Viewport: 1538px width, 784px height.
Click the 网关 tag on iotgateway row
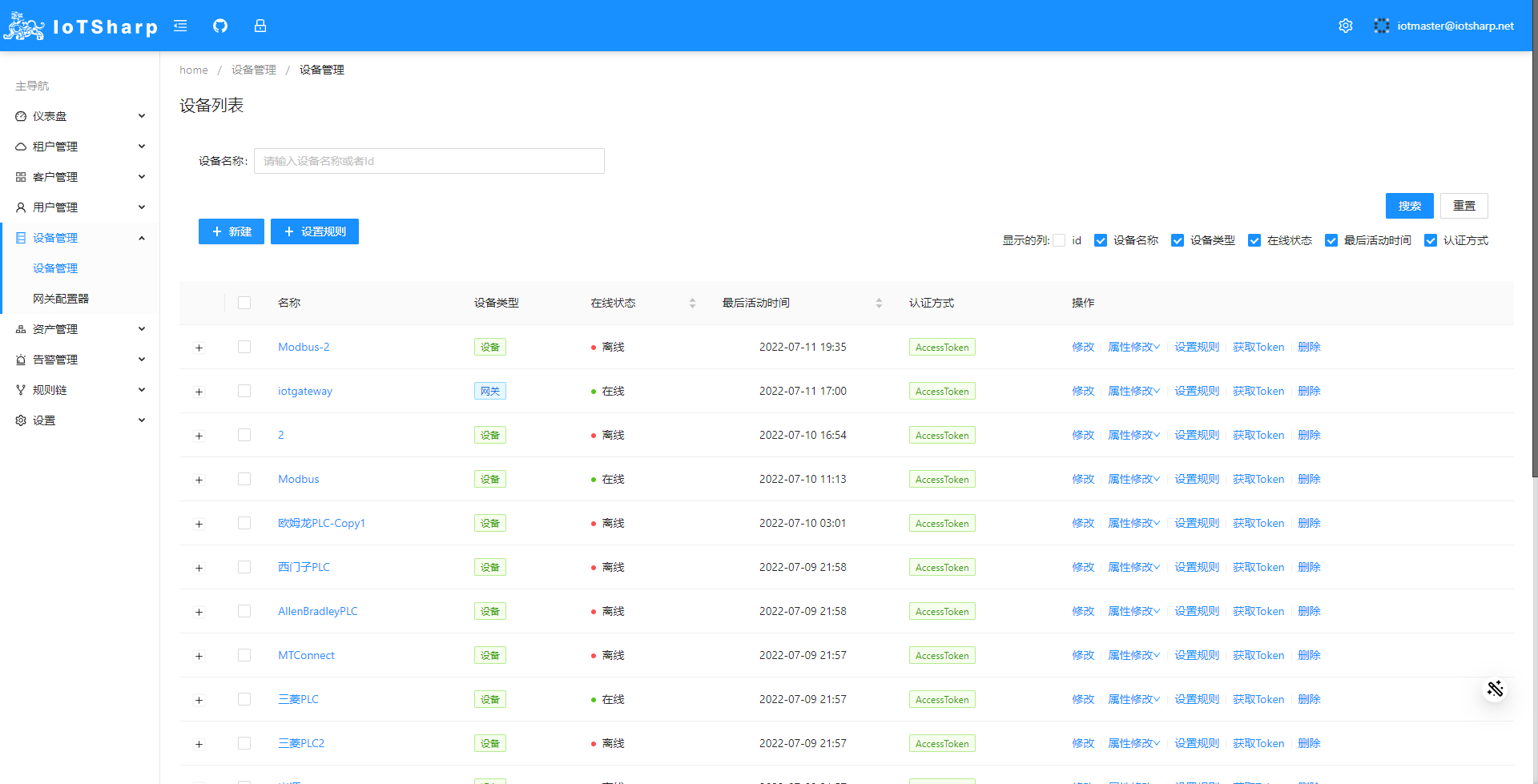[490, 391]
